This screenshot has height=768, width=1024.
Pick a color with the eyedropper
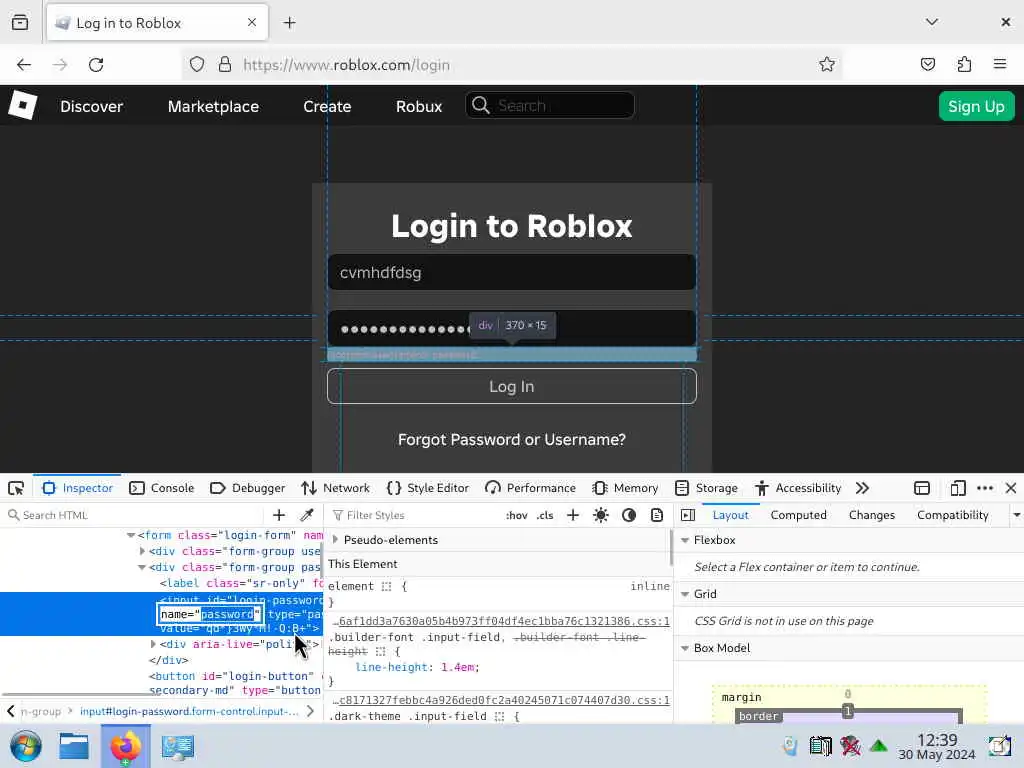pyautogui.click(x=307, y=515)
